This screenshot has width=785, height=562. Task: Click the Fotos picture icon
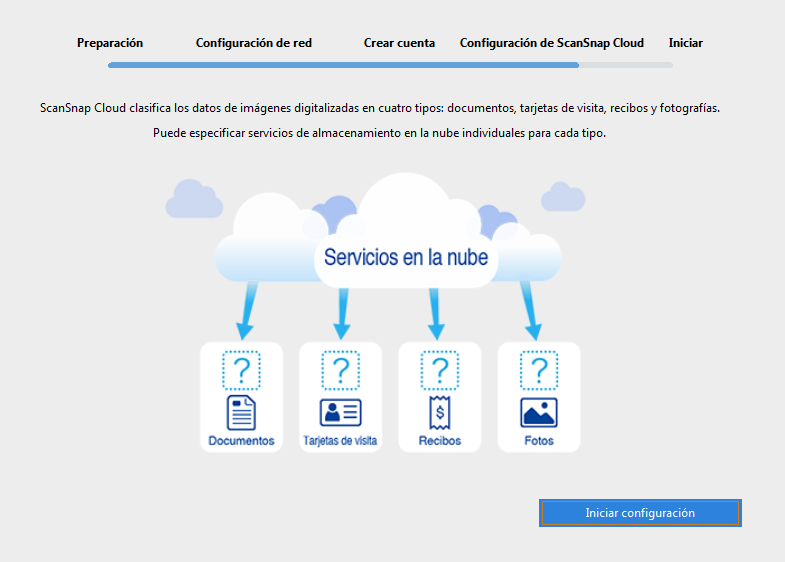[539, 412]
